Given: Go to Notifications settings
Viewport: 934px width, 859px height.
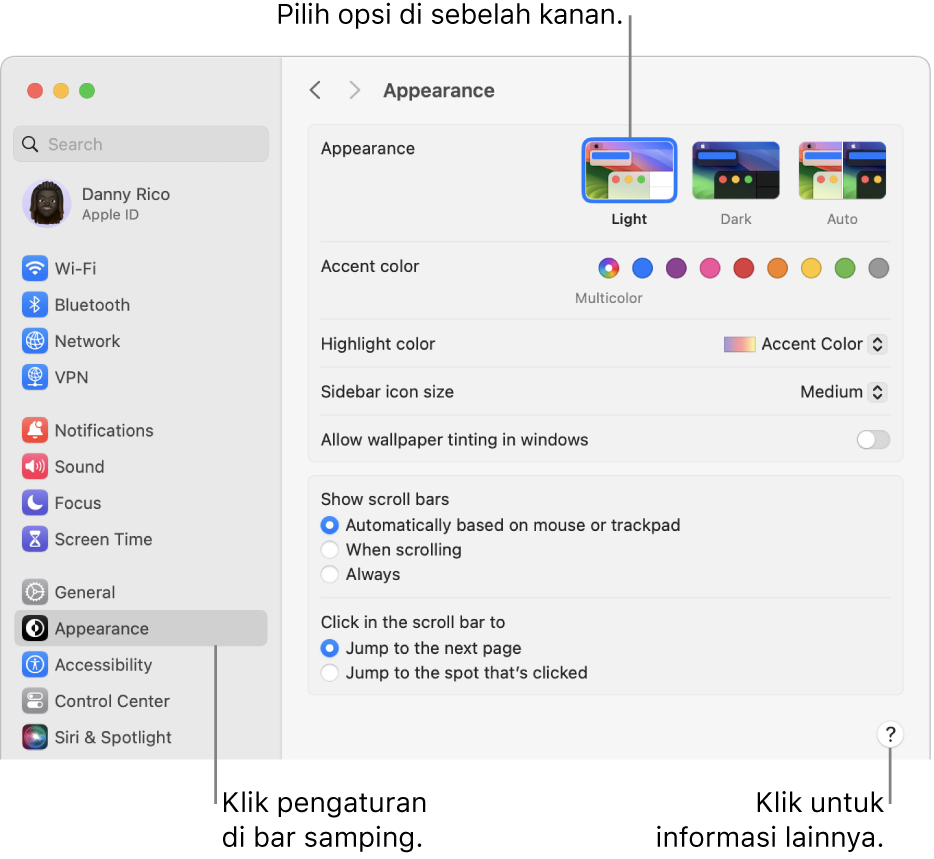Looking at the screenshot, I should tap(99, 430).
